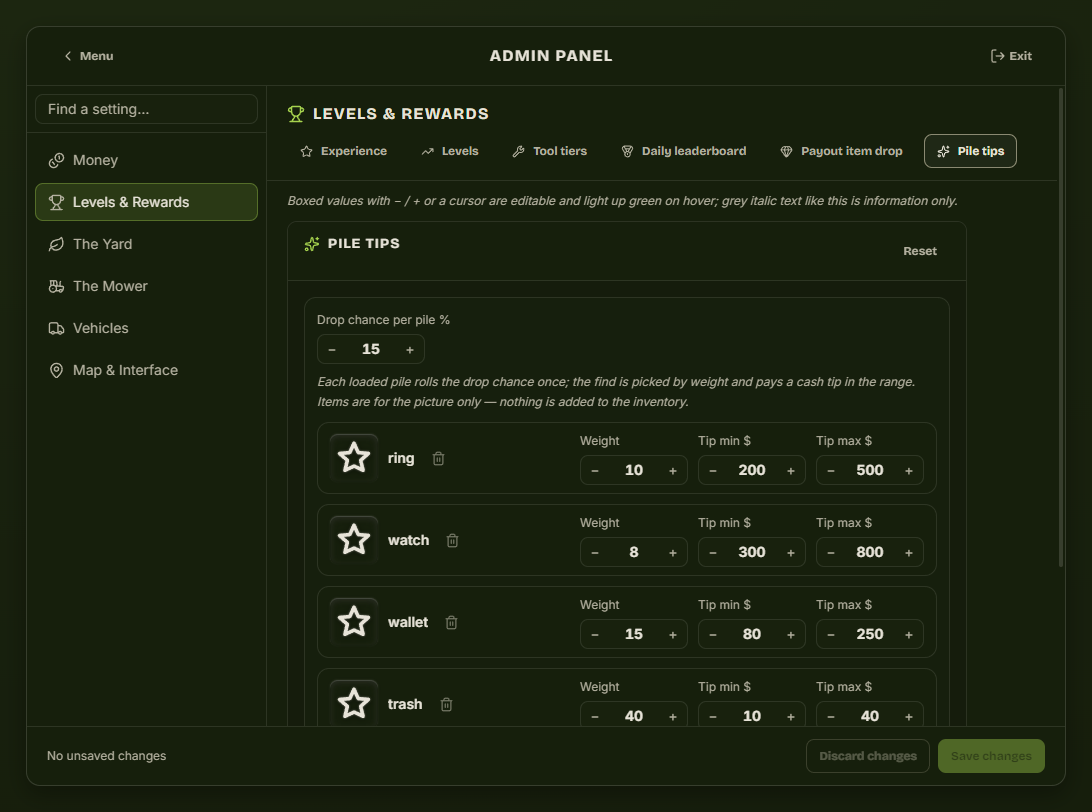
Task: Go back to the Menu
Action: [x=88, y=56]
